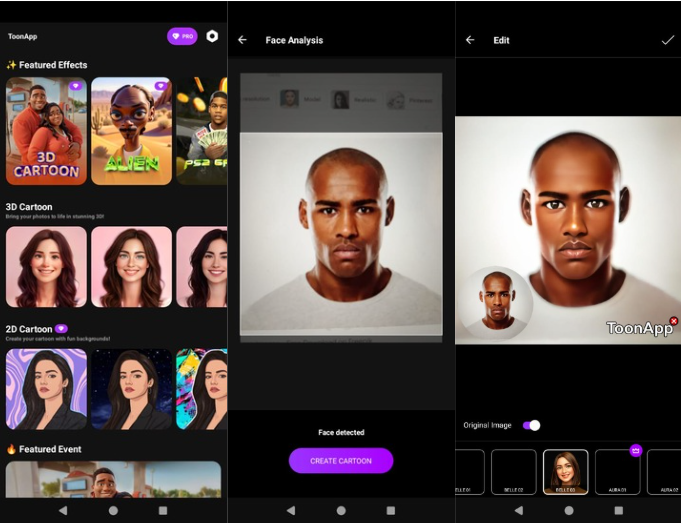Remove the ToonApp watermark with the red X
Screen dimensions: 681x523
(x=674, y=321)
